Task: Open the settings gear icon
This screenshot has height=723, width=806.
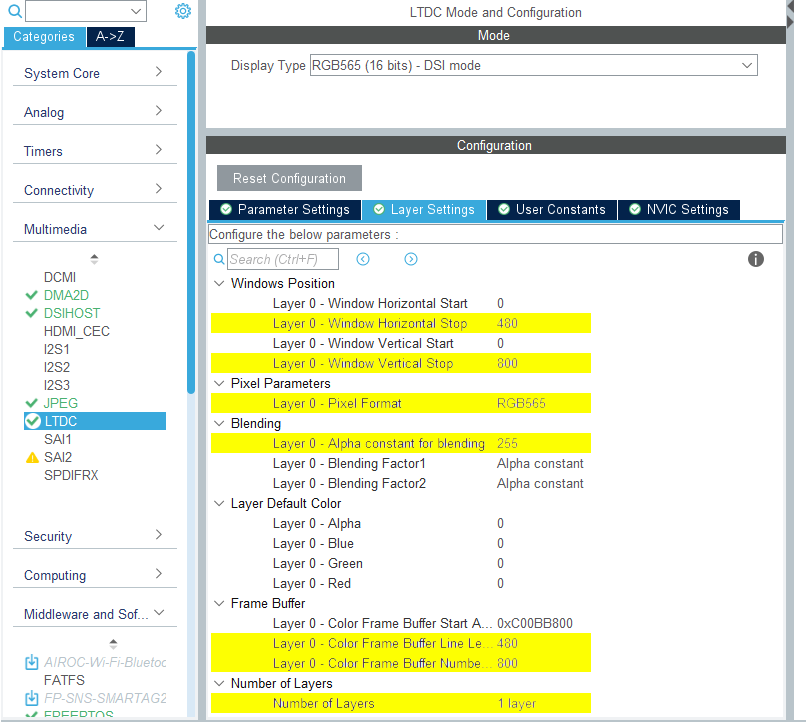Action: click(182, 11)
